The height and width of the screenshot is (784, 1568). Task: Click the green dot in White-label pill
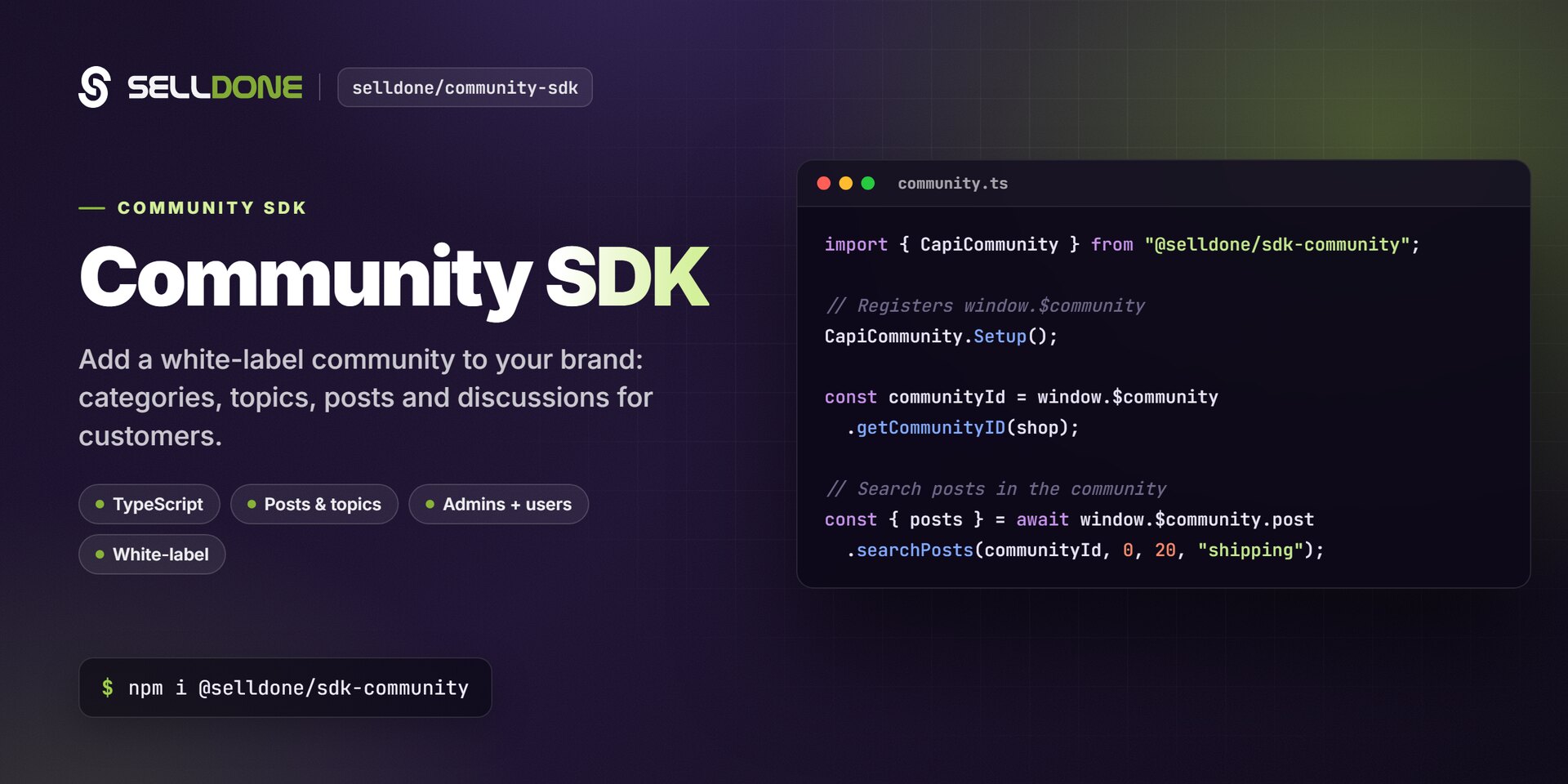100,555
